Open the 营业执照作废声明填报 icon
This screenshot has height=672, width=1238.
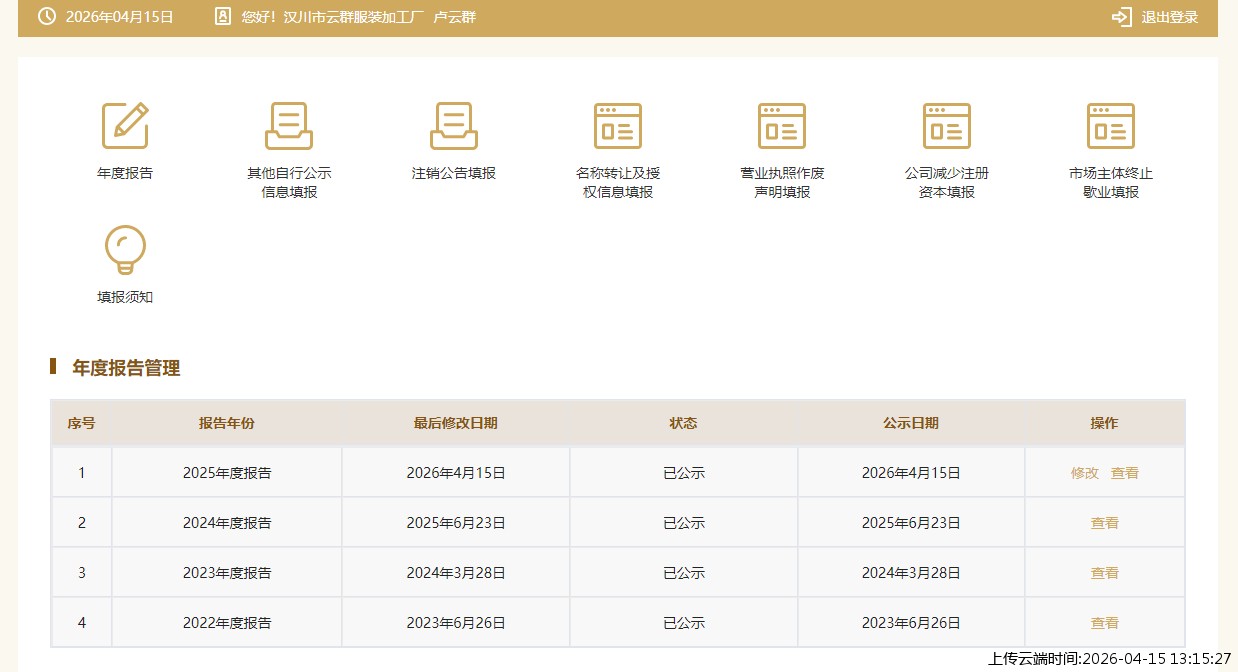[x=781, y=126]
